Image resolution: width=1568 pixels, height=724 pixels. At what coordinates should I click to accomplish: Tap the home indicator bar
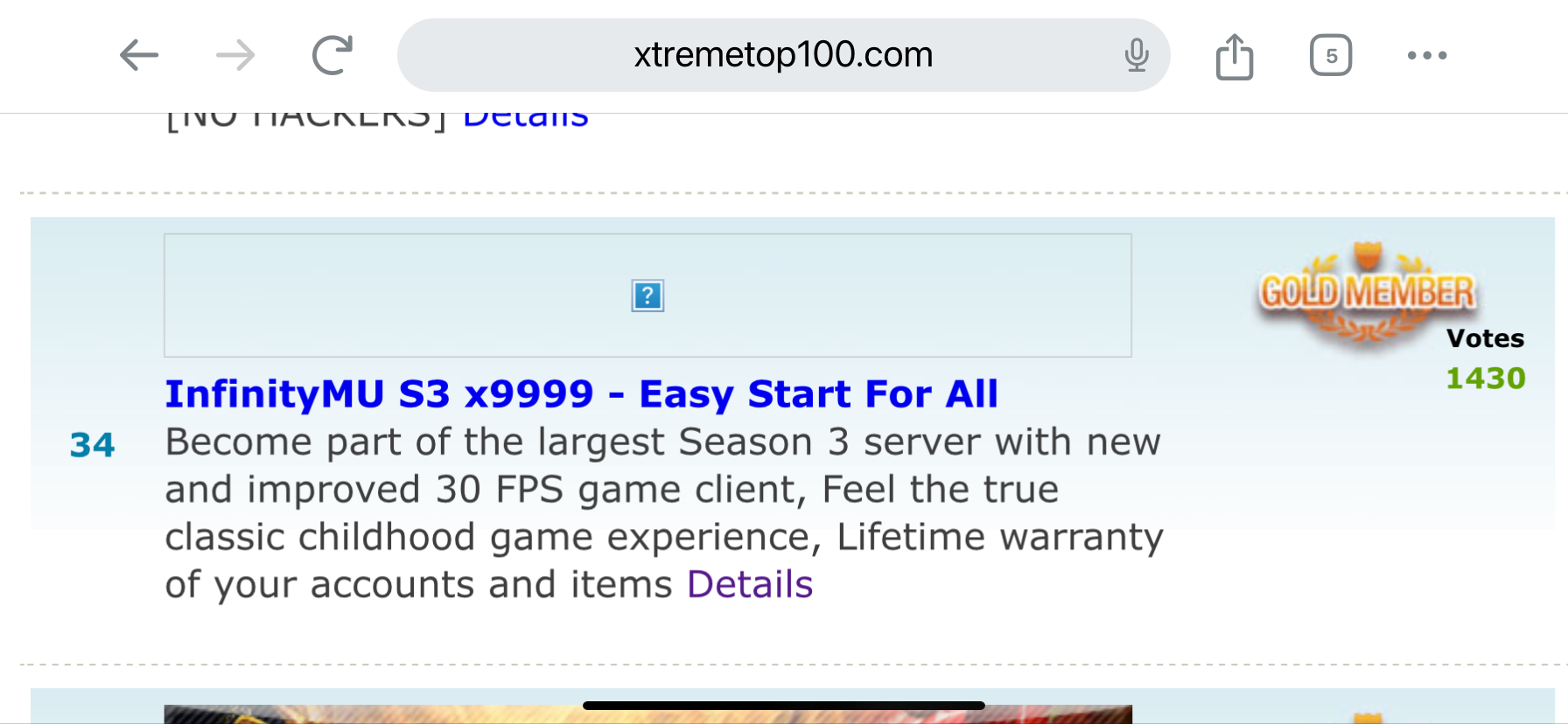(x=784, y=705)
